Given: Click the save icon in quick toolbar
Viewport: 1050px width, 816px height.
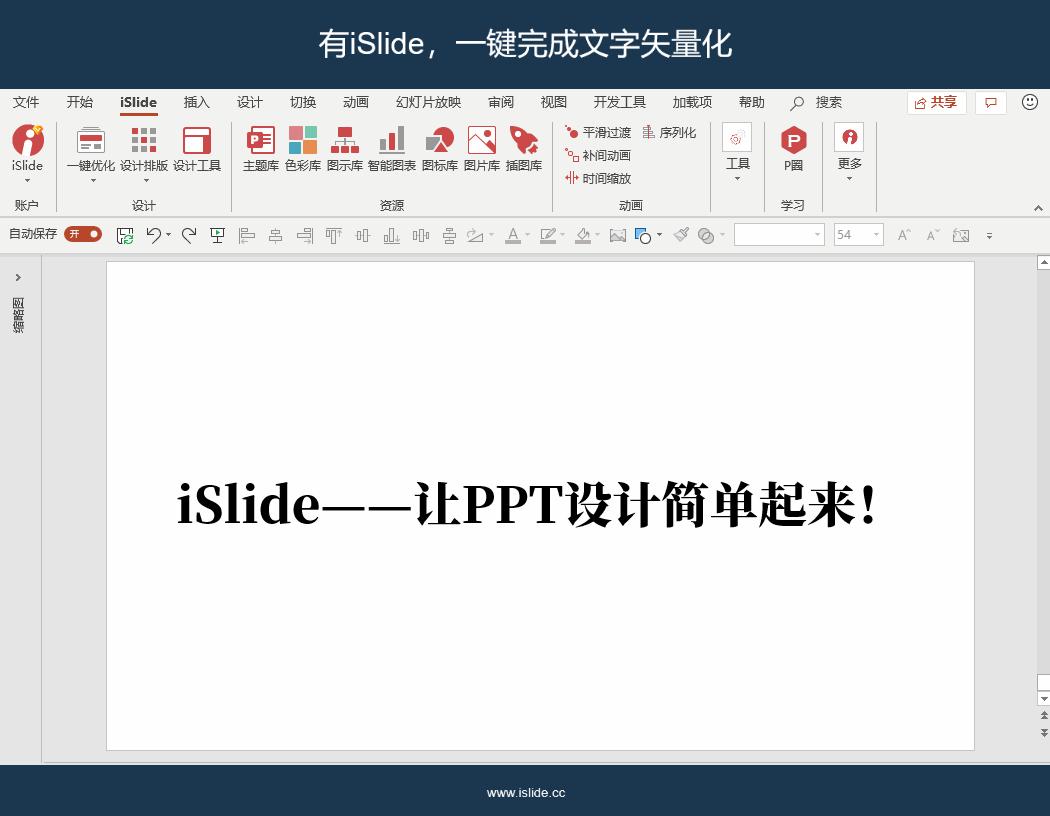Looking at the screenshot, I should pyautogui.click(x=125, y=236).
